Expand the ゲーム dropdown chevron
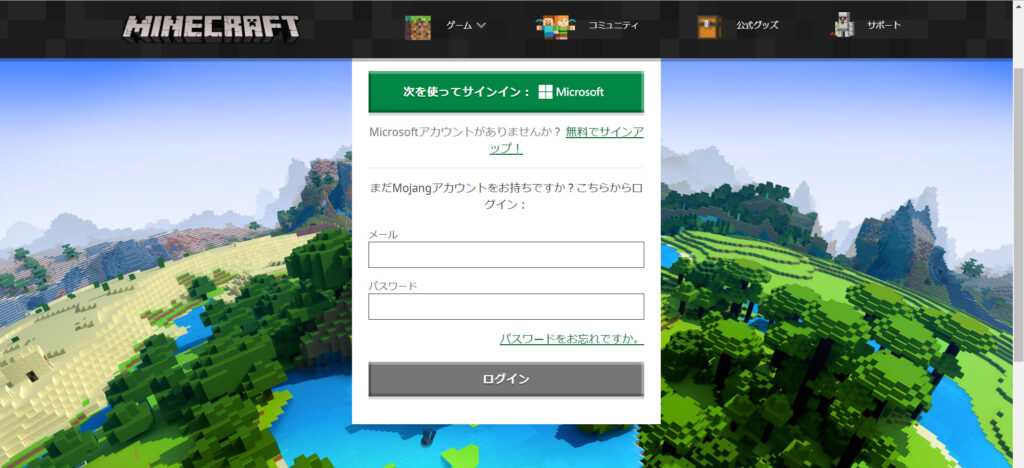Viewport: 1024px width, 468px height. tap(481, 26)
